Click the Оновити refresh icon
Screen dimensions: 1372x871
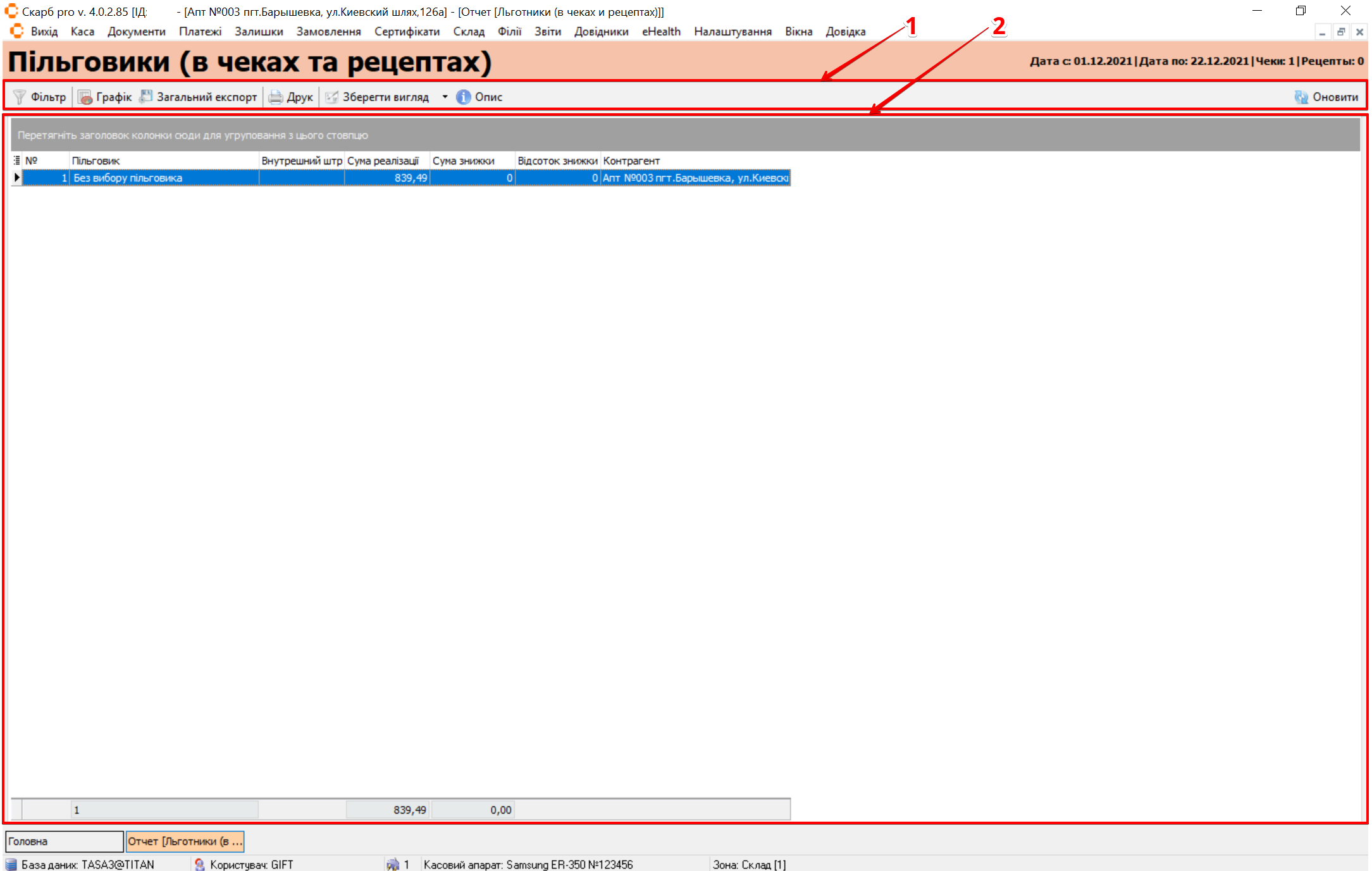click(1301, 97)
